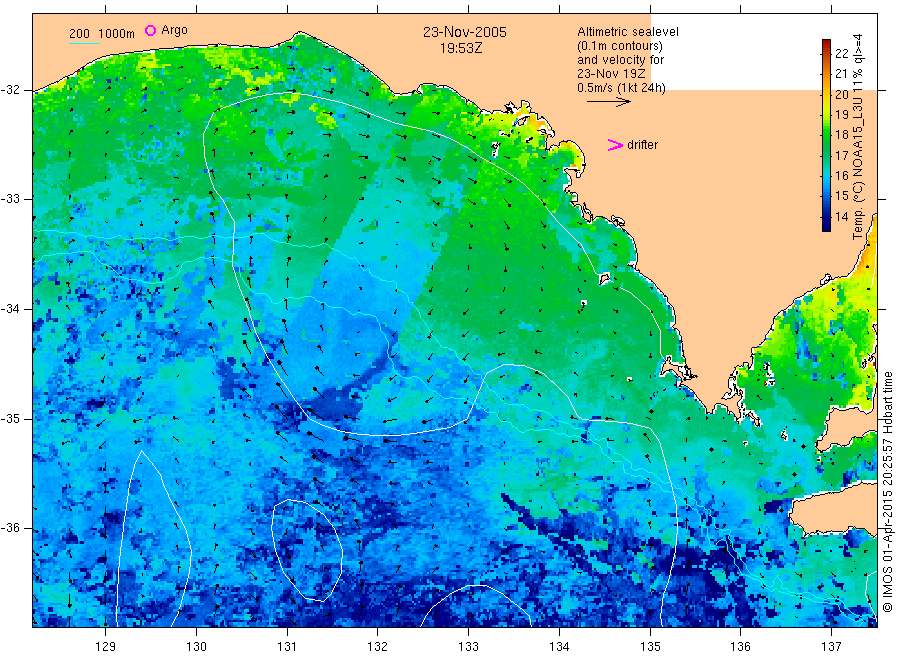The height and width of the screenshot is (660, 900).
Task: Click the colorbar value 17
Action: (841, 156)
